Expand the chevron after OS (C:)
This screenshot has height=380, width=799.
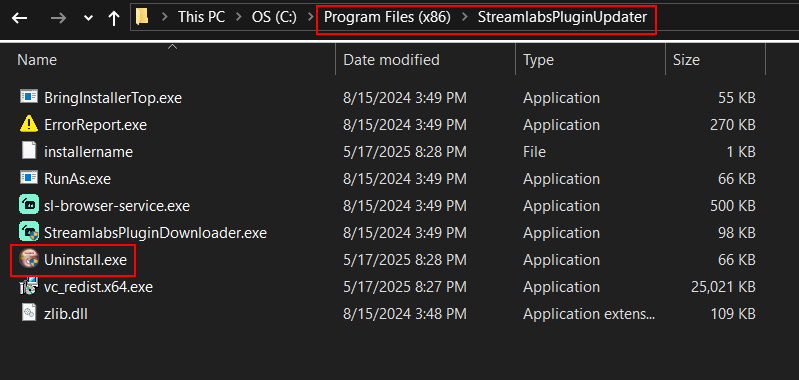[312, 18]
